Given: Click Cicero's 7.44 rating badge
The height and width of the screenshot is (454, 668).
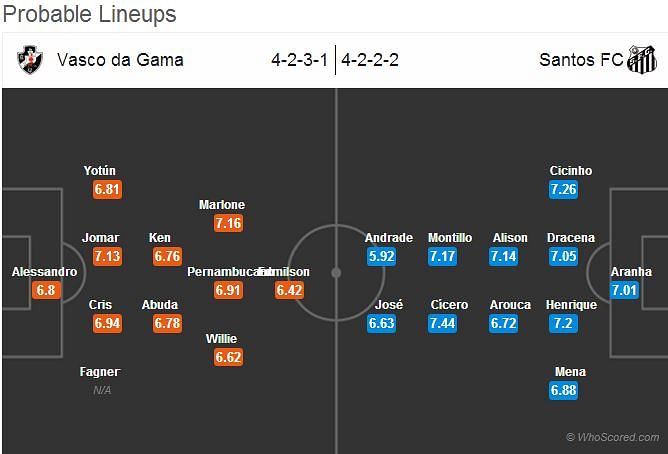Looking at the screenshot, I should point(442,323).
